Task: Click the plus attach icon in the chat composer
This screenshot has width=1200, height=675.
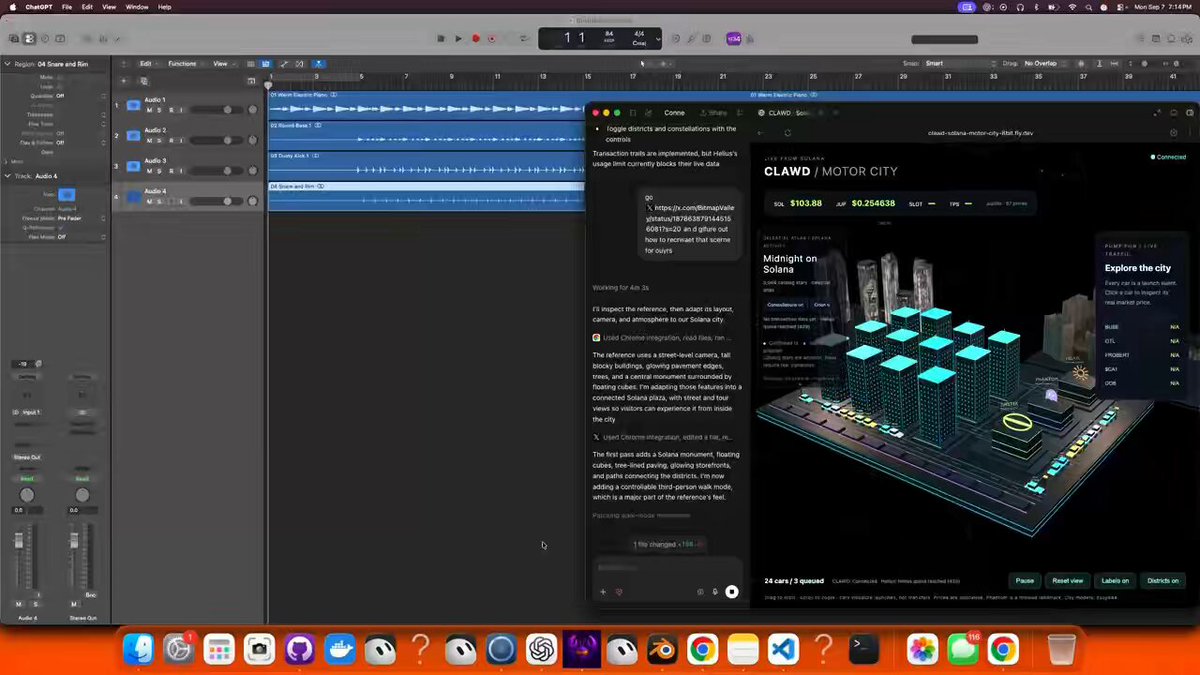Action: click(603, 592)
